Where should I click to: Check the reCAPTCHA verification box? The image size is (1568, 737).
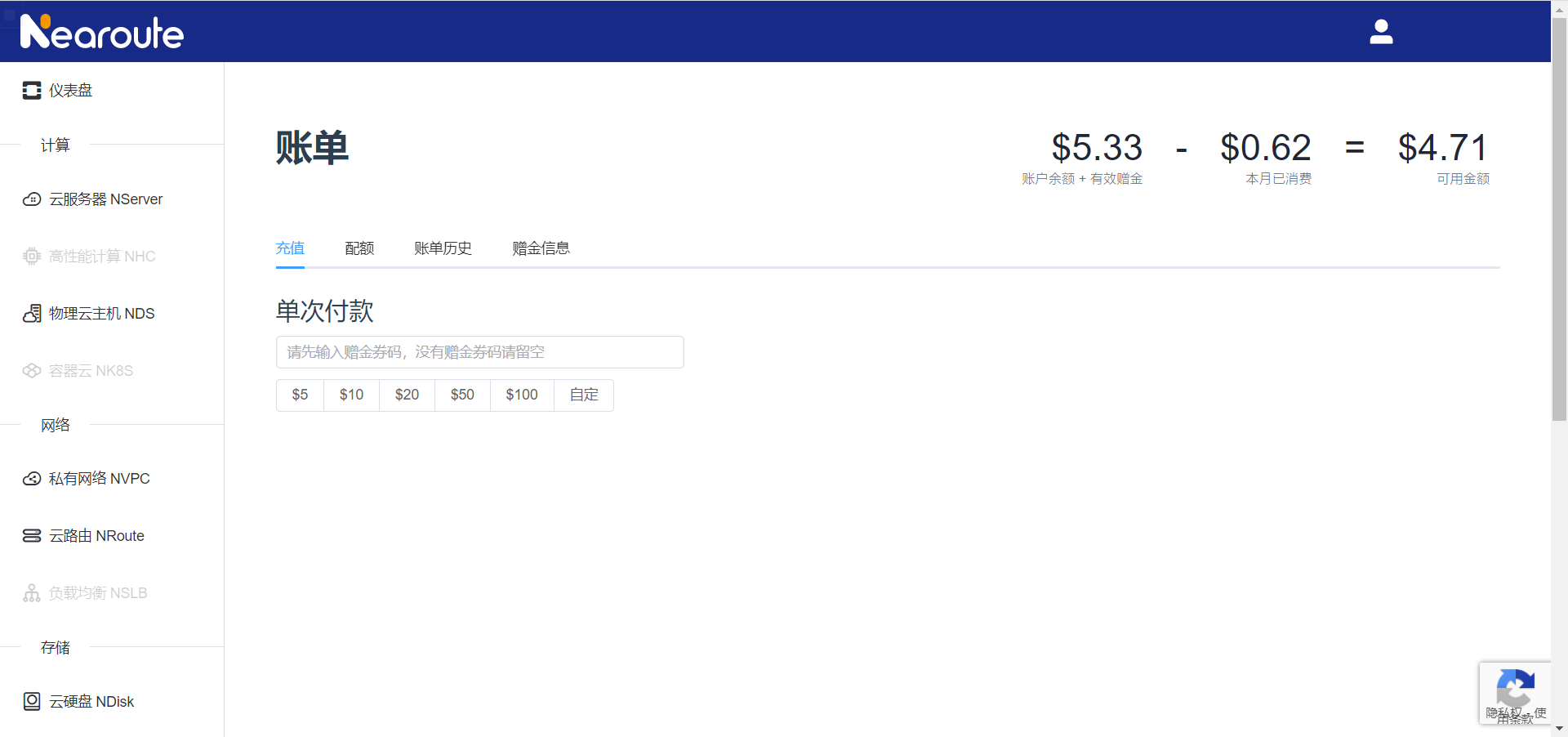(1516, 692)
